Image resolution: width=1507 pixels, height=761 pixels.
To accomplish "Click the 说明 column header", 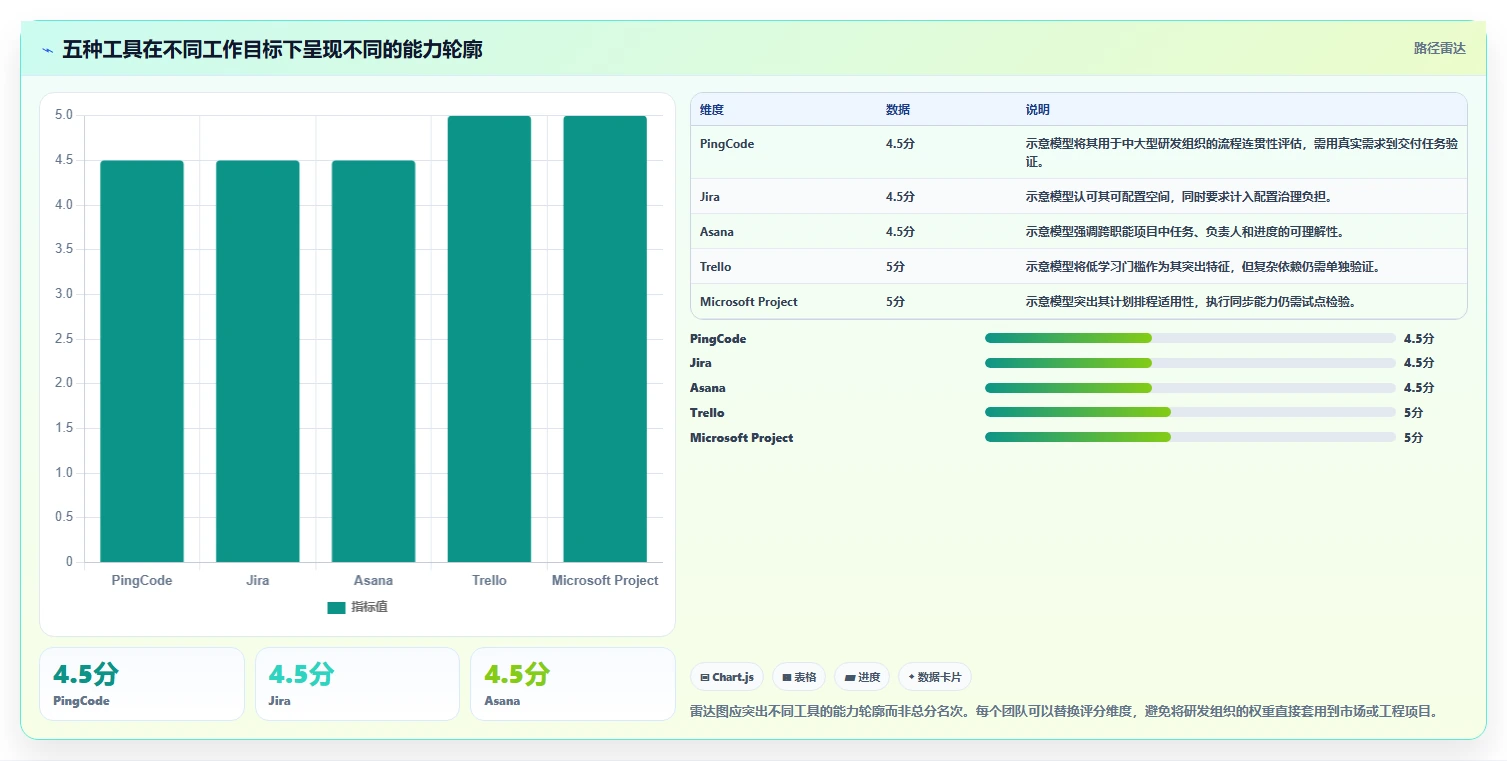I will point(1038,110).
